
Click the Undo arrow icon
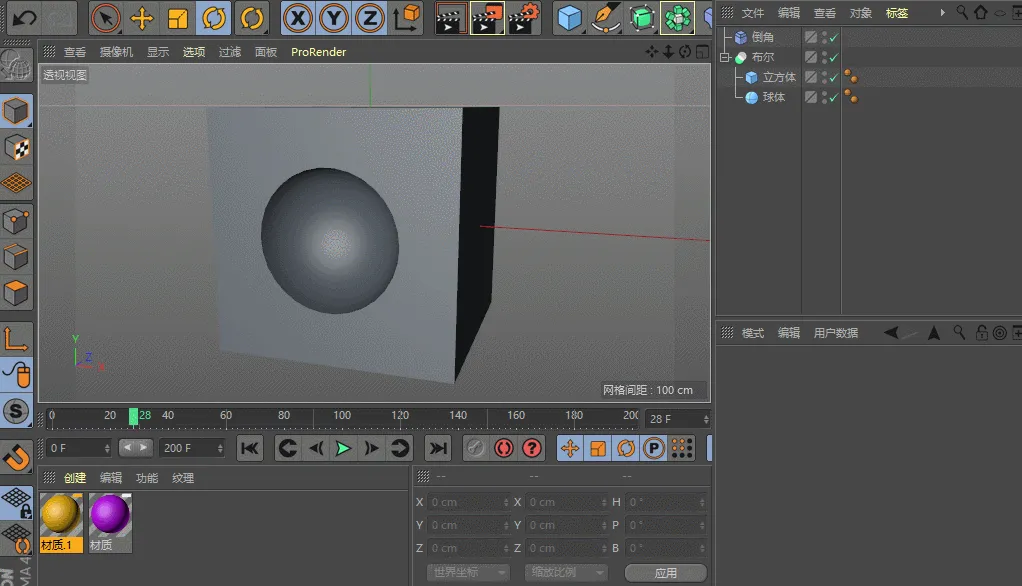[x=24, y=18]
